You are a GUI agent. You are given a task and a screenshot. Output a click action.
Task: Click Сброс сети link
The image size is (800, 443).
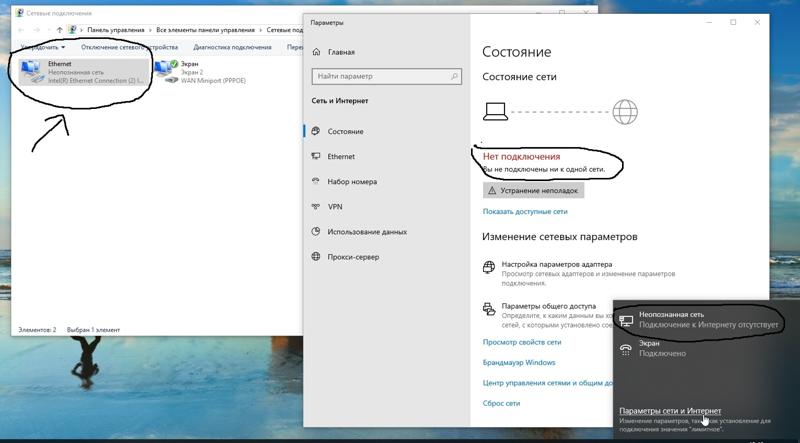[x=502, y=403]
